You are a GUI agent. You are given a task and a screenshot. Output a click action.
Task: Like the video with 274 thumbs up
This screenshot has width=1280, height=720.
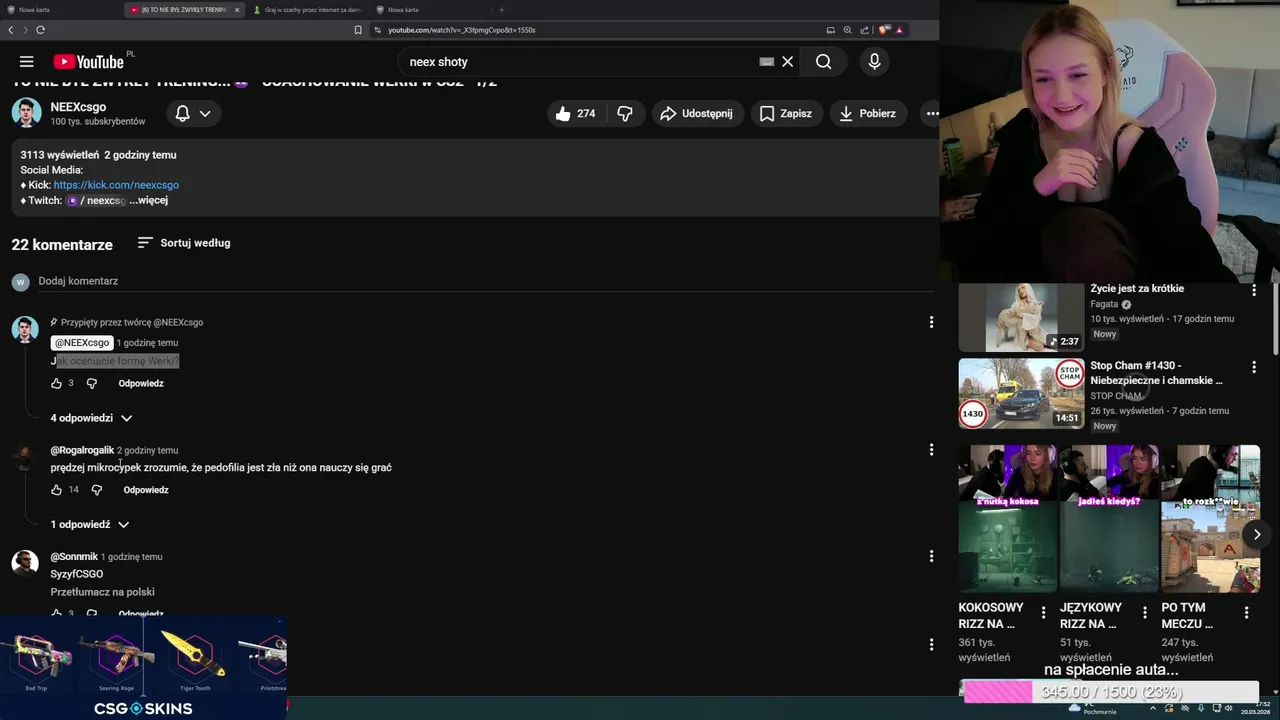[x=575, y=114]
